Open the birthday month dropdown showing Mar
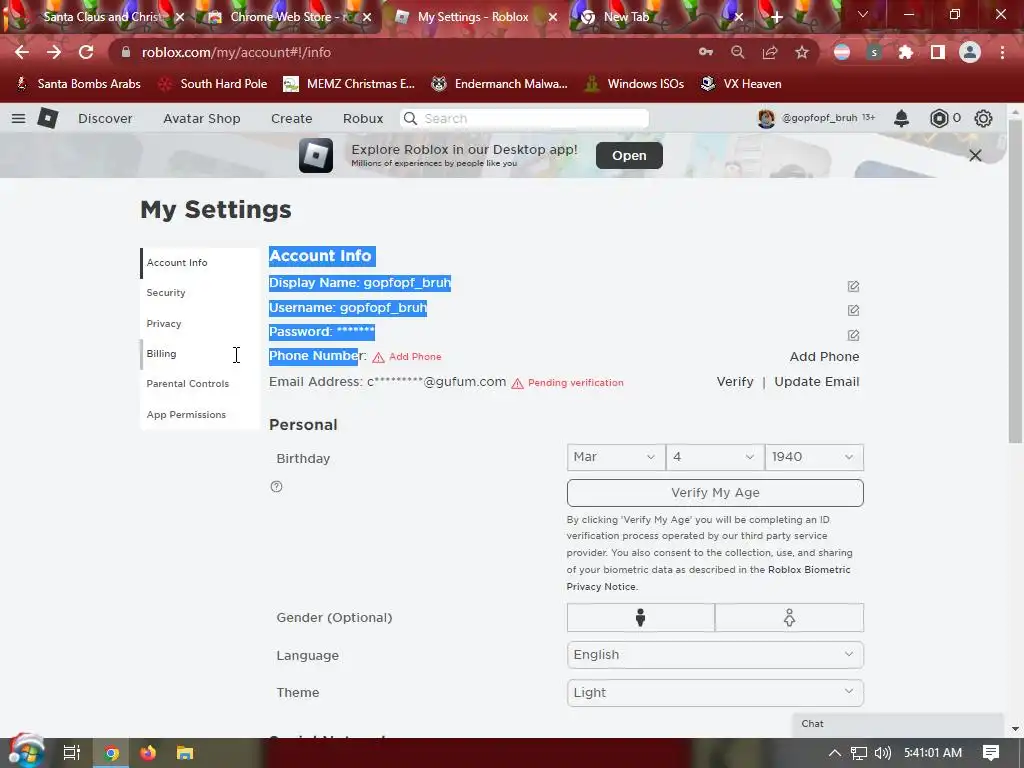Viewport: 1024px width, 768px height. 616,457
